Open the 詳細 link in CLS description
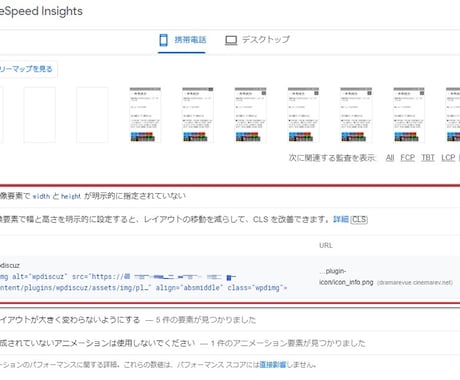 341,219
